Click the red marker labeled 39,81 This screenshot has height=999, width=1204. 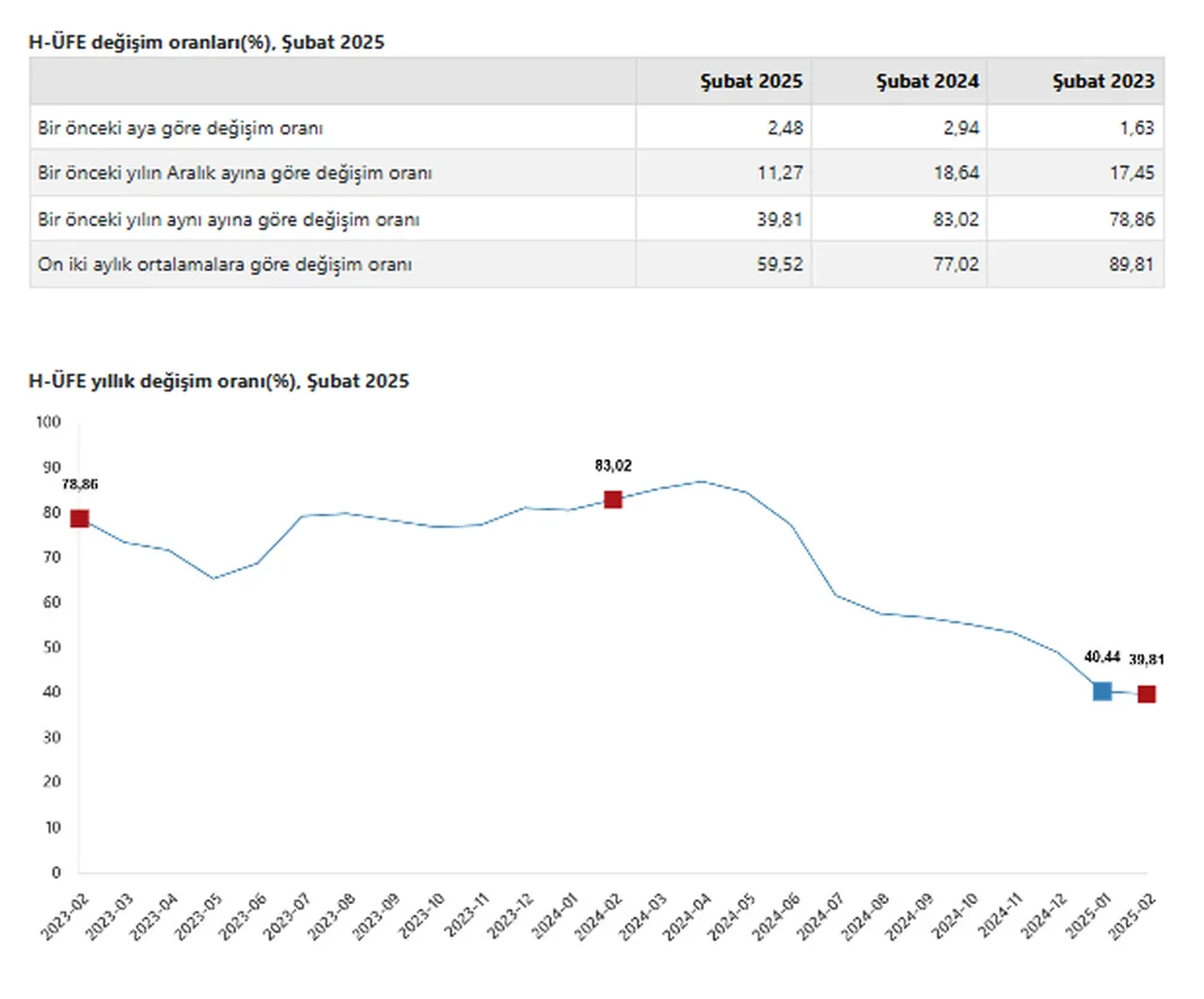point(1147,694)
